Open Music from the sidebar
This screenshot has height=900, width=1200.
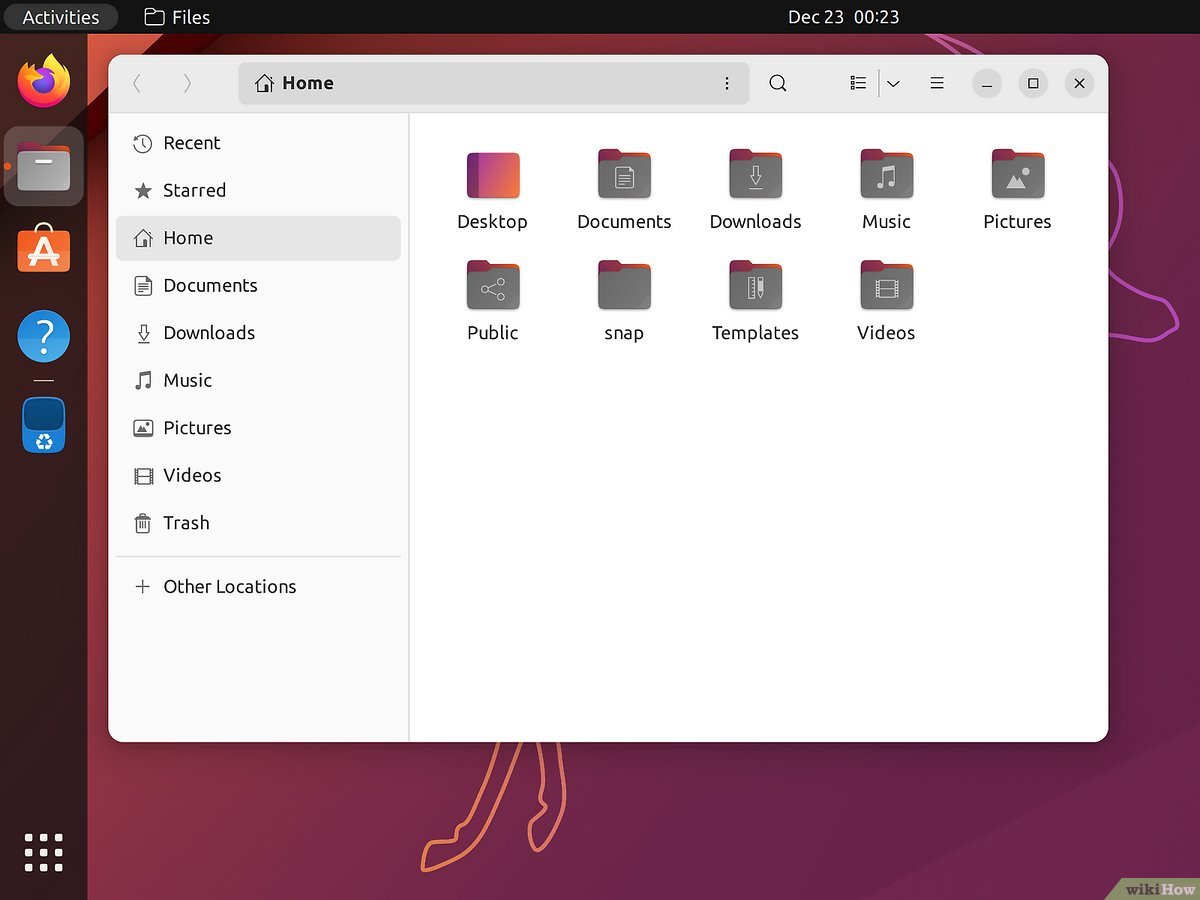187,380
